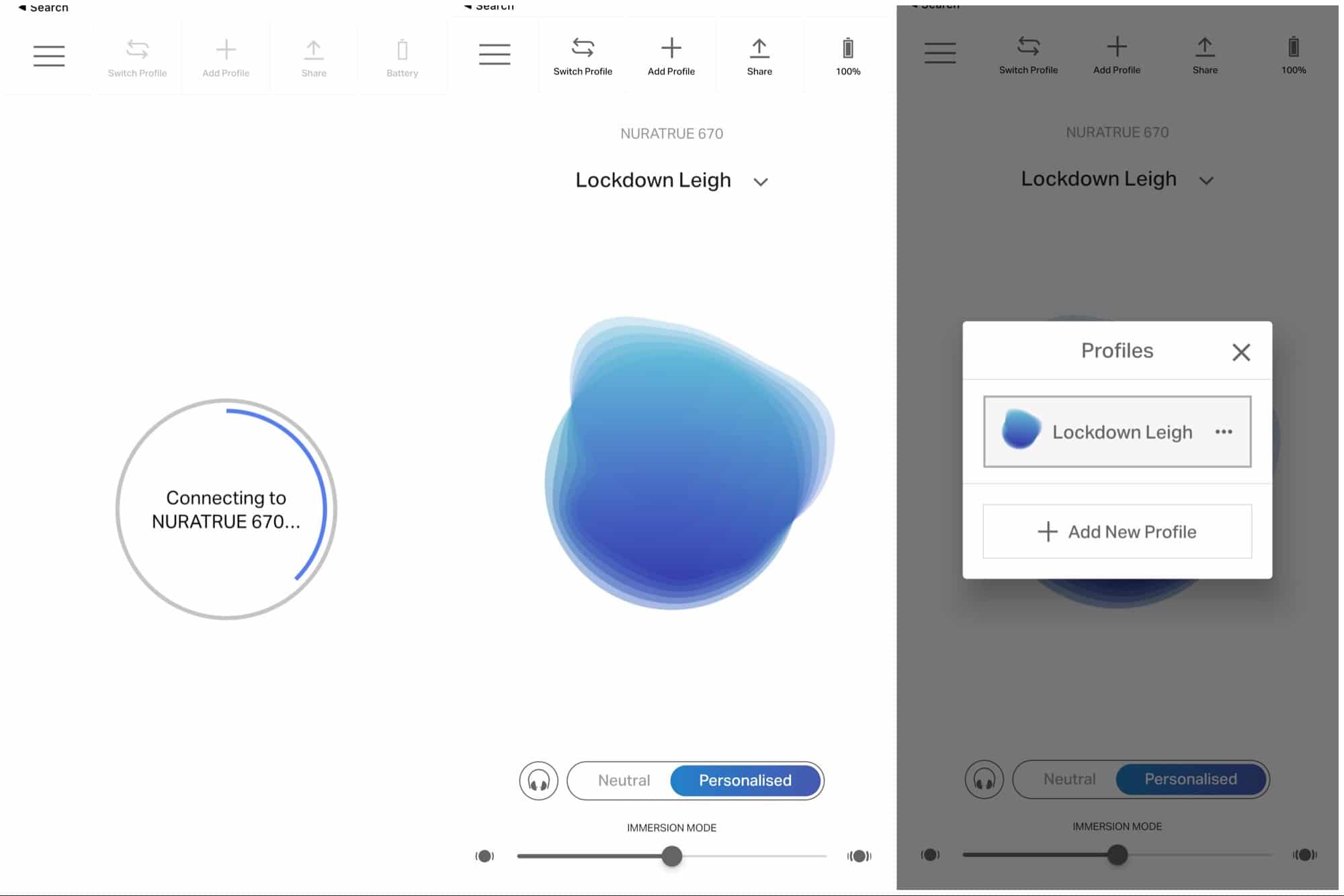This screenshot has height=896, width=1344.
Task: Tap the blue hearing profile blob in the middle screen
Action: coord(685,463)
